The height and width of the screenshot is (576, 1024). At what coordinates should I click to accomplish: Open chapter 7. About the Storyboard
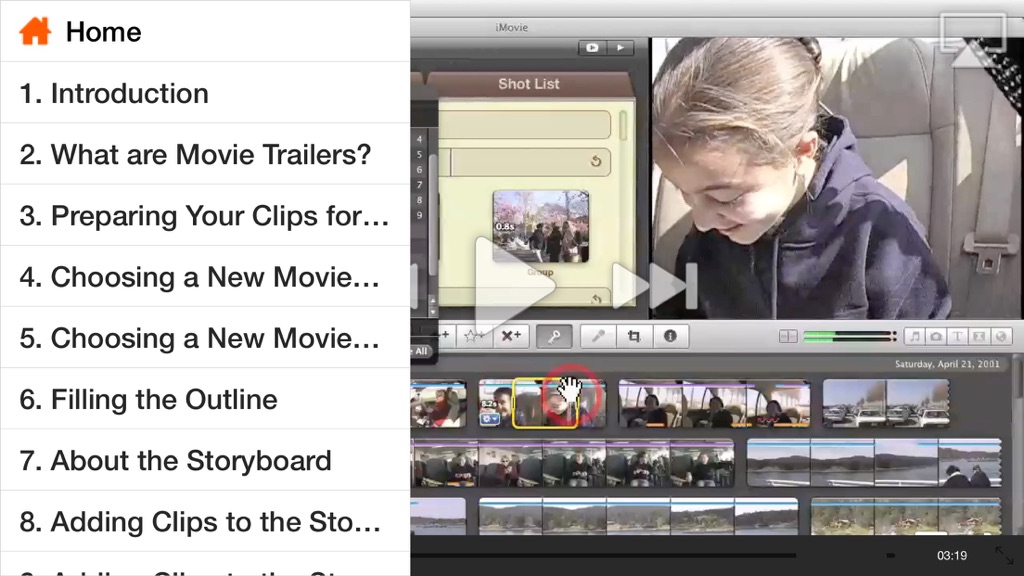205,460
